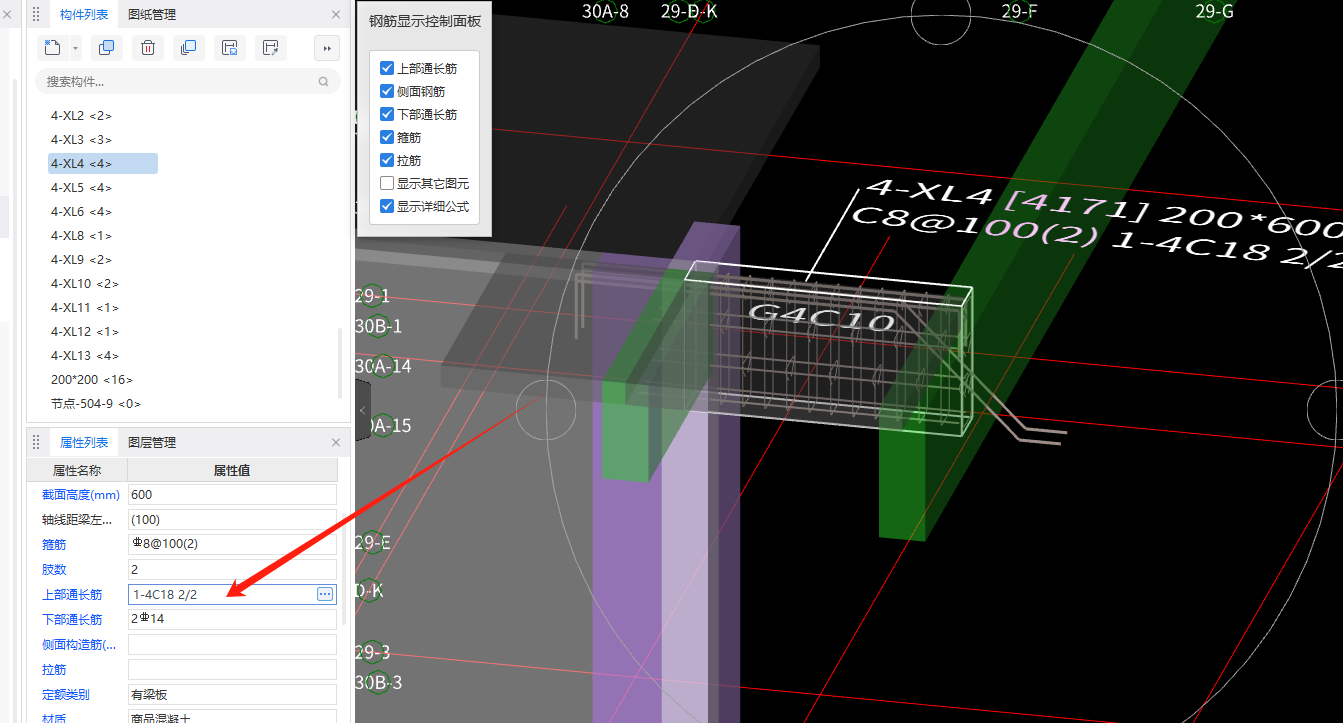This screenshot has width=1343, height=723.
Task: Select component 4-XL11 <1>
Action: point(85,308)
